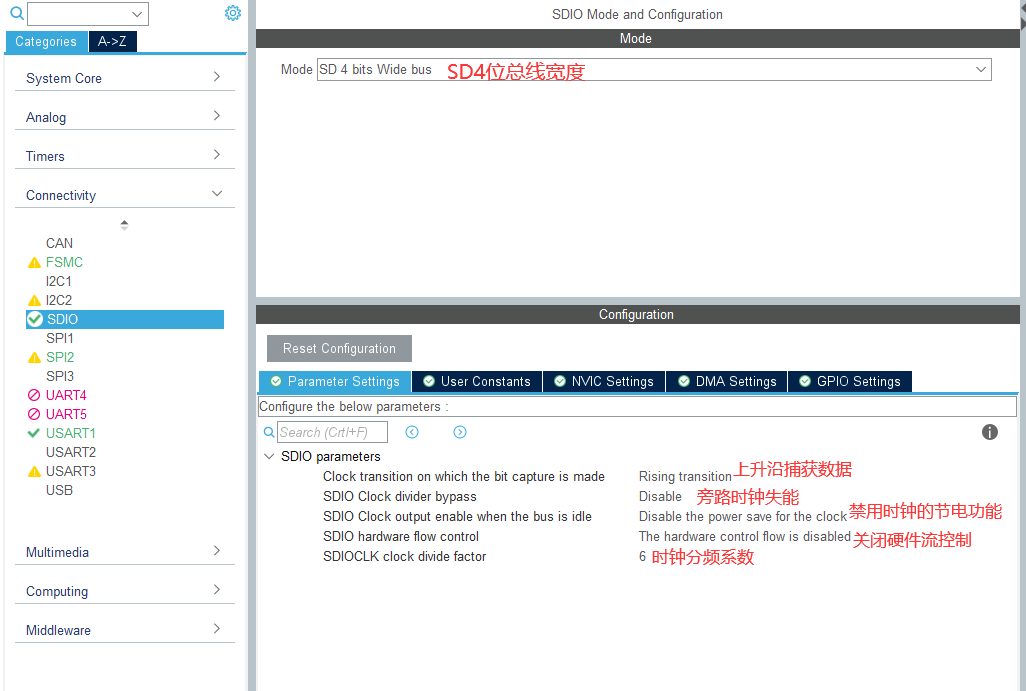Expand the System Core category
The height and width of the screenshot is (691, 1026).
pos(124,78)
